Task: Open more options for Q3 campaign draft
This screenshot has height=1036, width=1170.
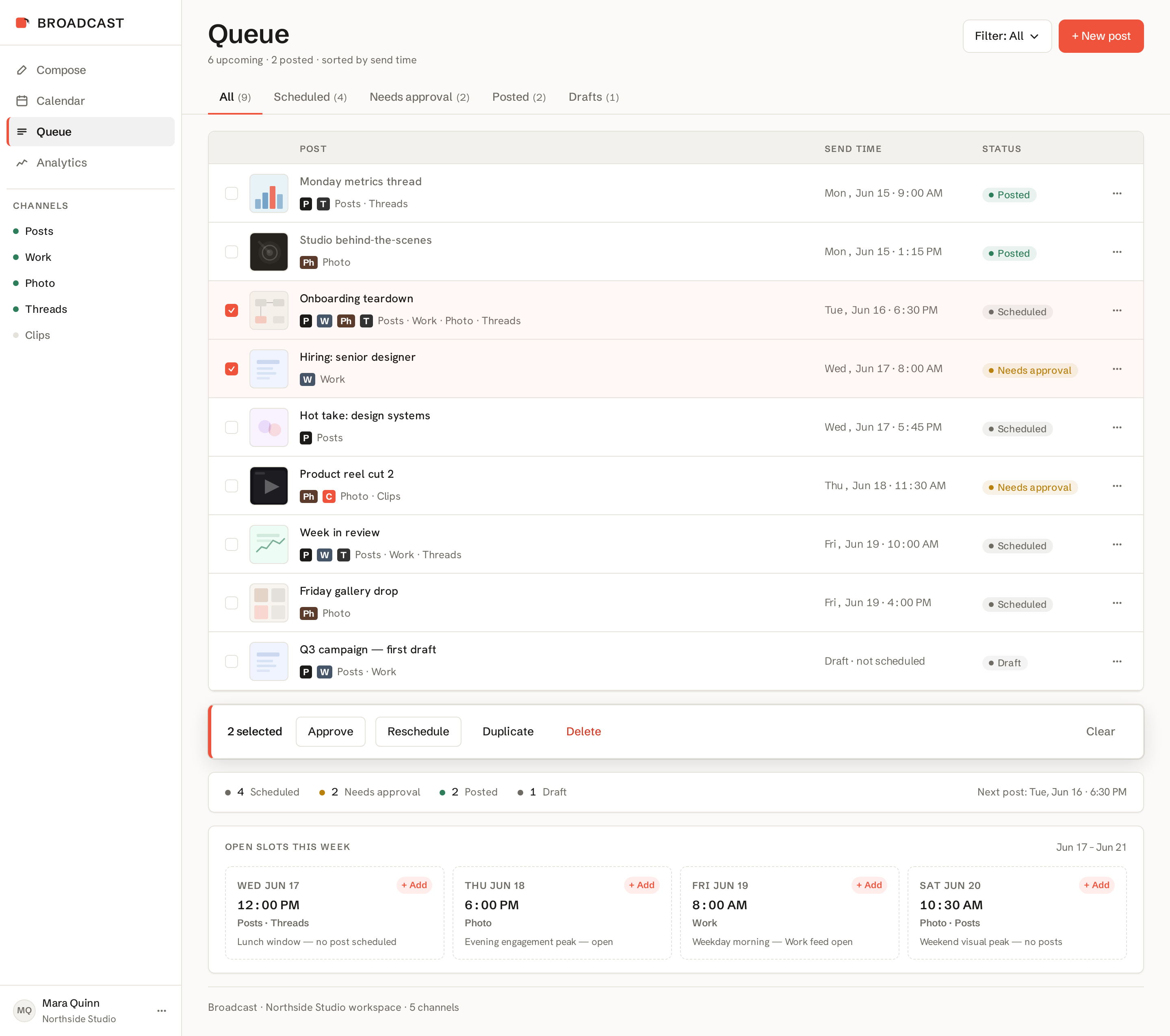Action: click(x=1117, y=662)
